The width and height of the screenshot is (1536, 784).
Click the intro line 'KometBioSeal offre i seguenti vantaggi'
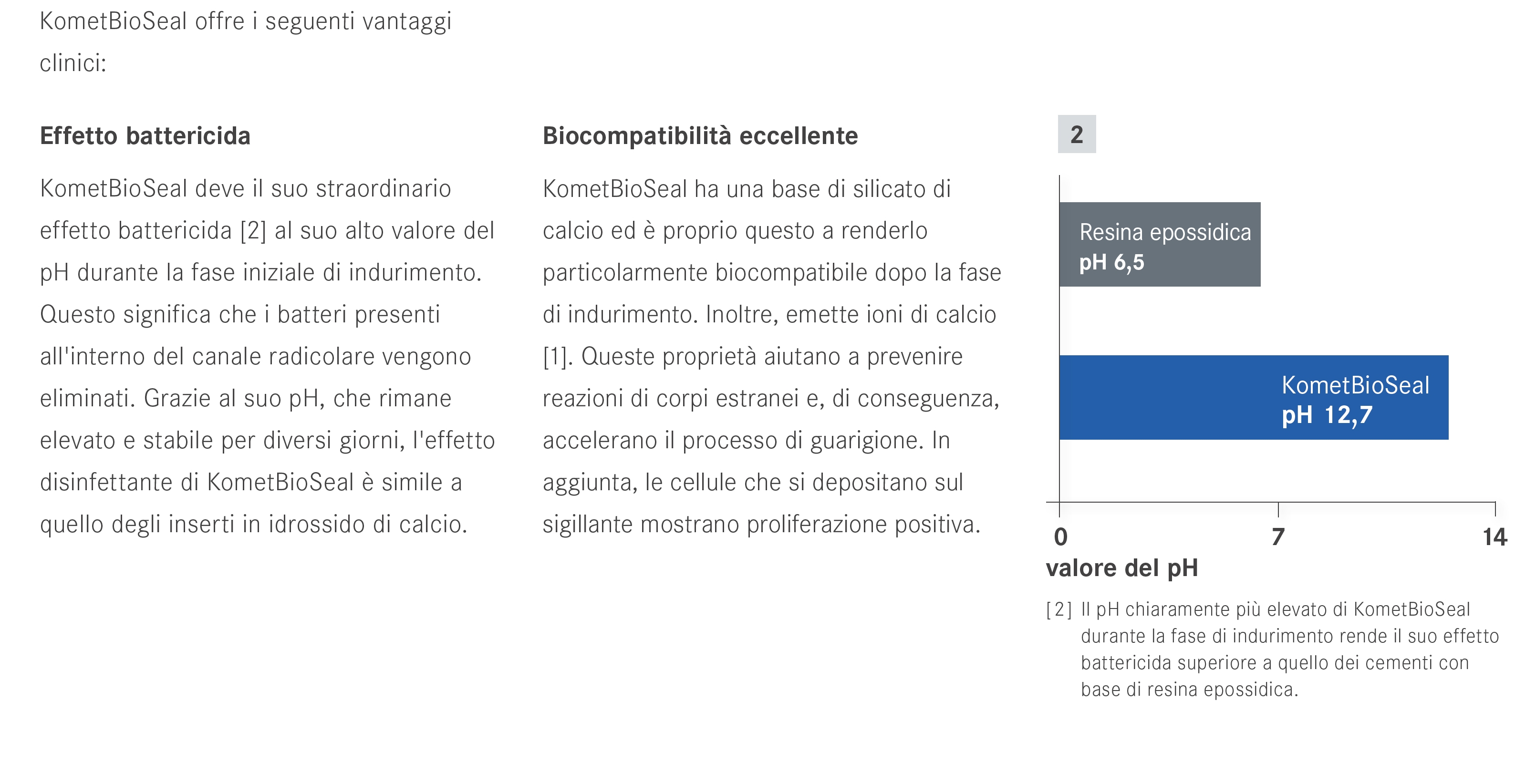coord(246,21)
